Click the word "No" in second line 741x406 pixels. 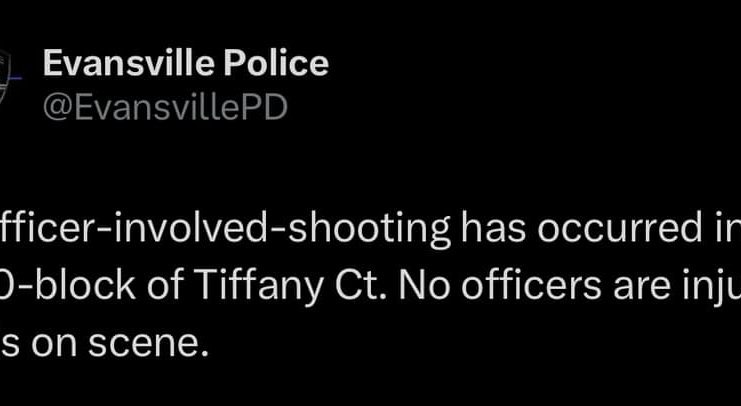(x=424, y=285)
